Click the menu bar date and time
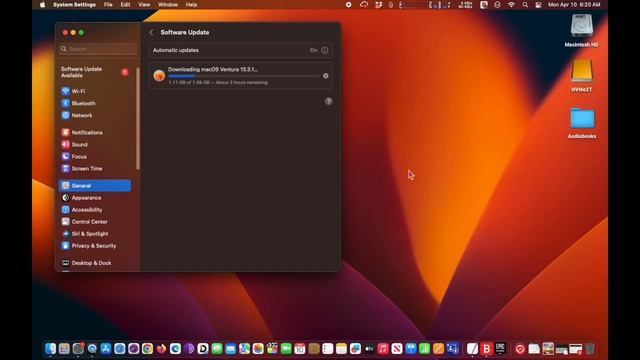This screenshot has height=360, width=640. (574, 5)
